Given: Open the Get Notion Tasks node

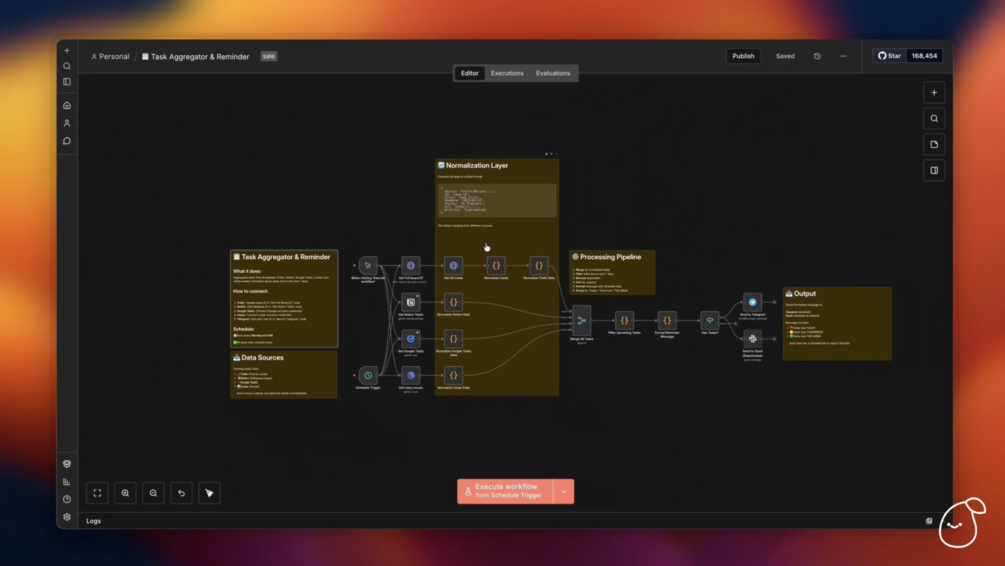Looking at the screenshot, I should 411,302.
